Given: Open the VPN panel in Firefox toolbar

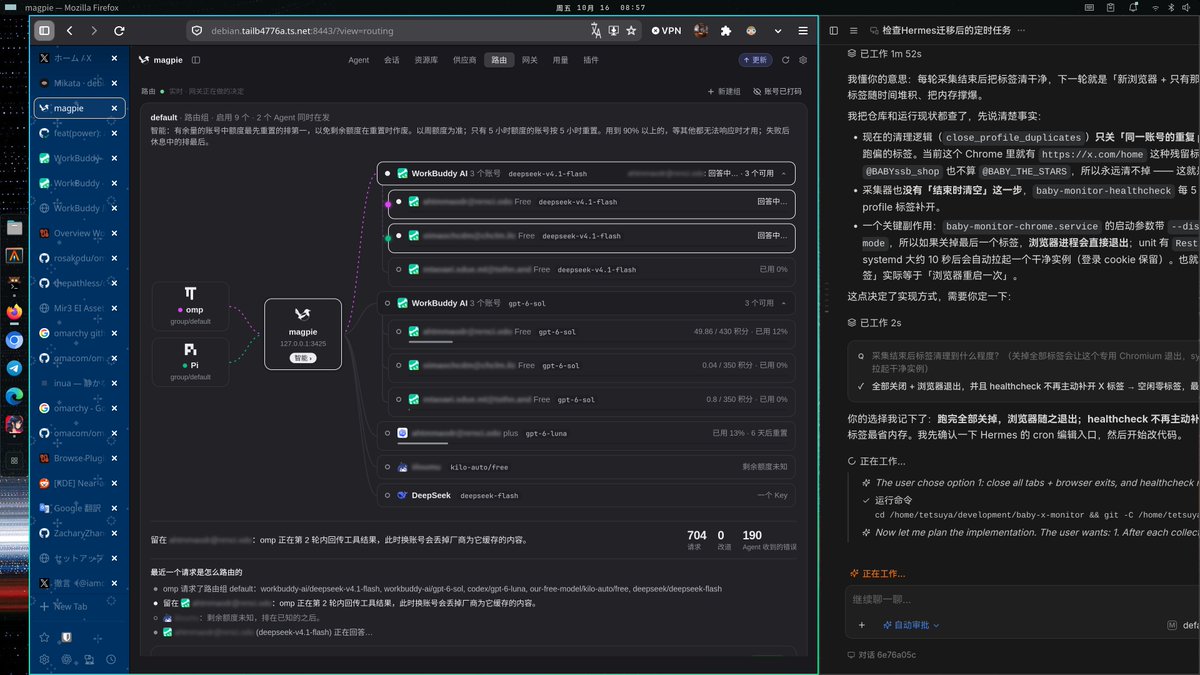Looking at the screenshot, I should [x=666, y=31].
